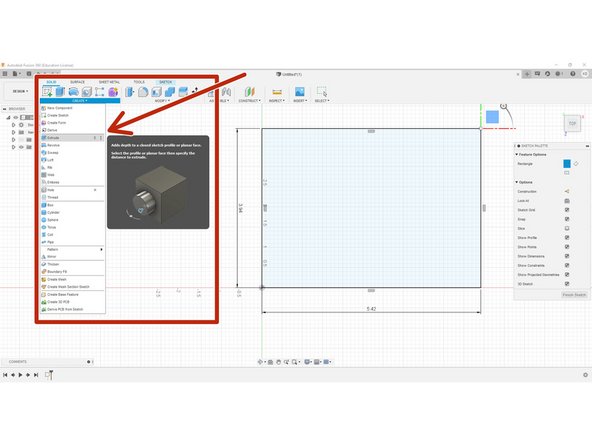Screen dimensions: 592x444
Task: Open the Help question mark icon
Action: point(573,74)
